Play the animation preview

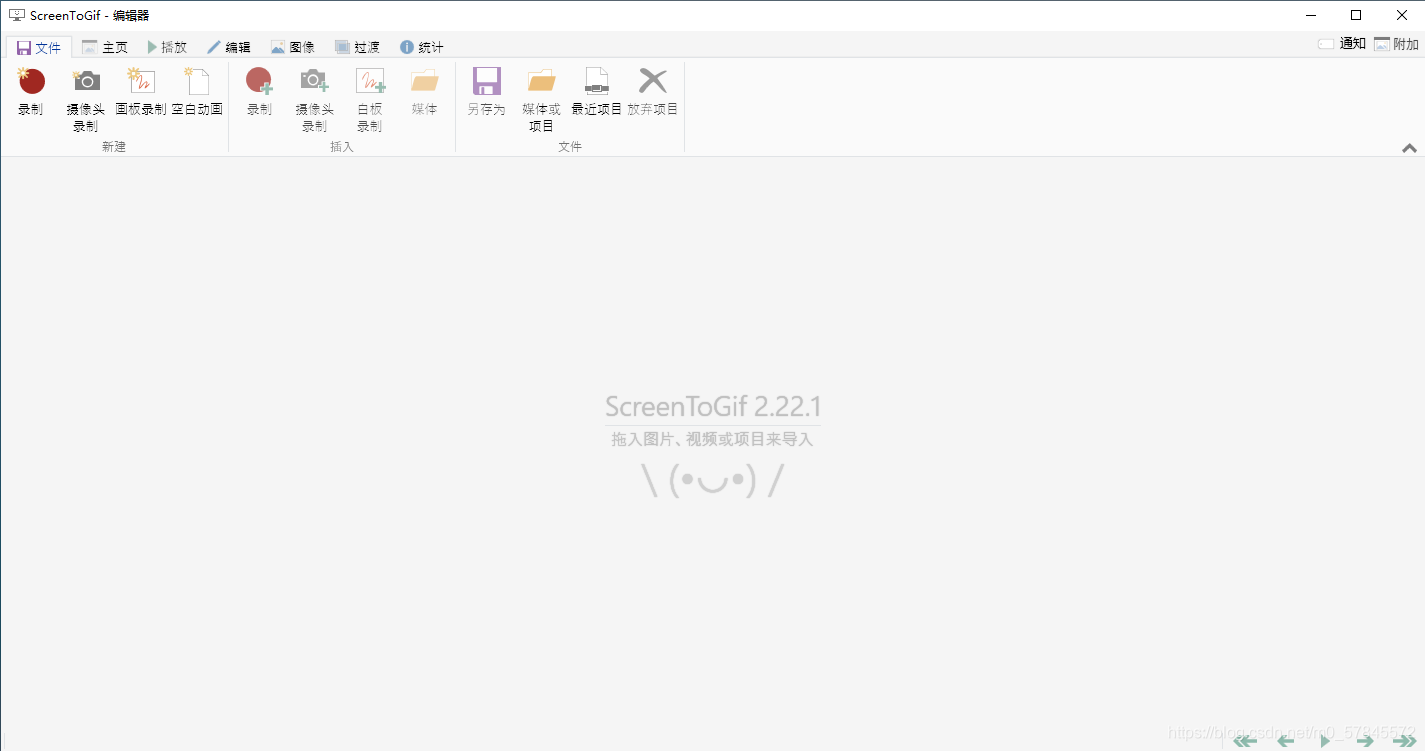(1325, 741)
